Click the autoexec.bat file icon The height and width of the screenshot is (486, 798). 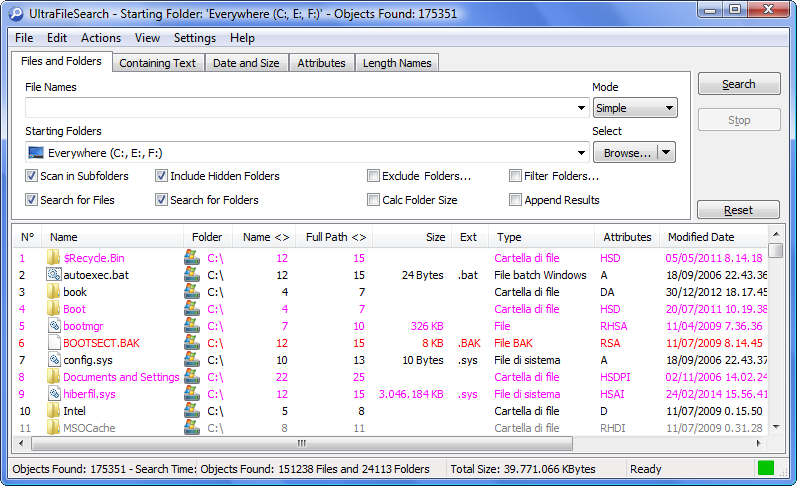click(53, 275)
